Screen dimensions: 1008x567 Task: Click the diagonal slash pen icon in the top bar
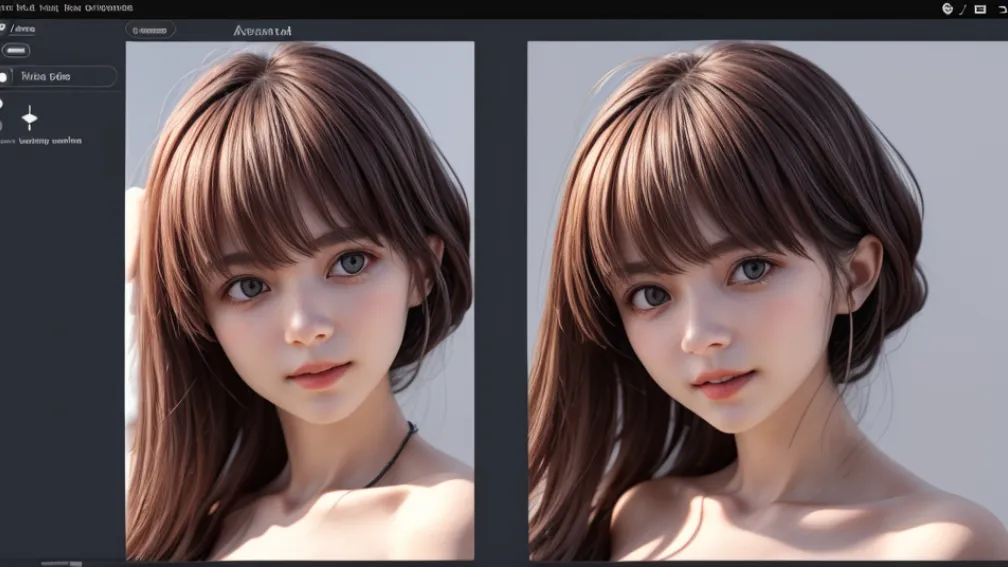click(962, 9)
